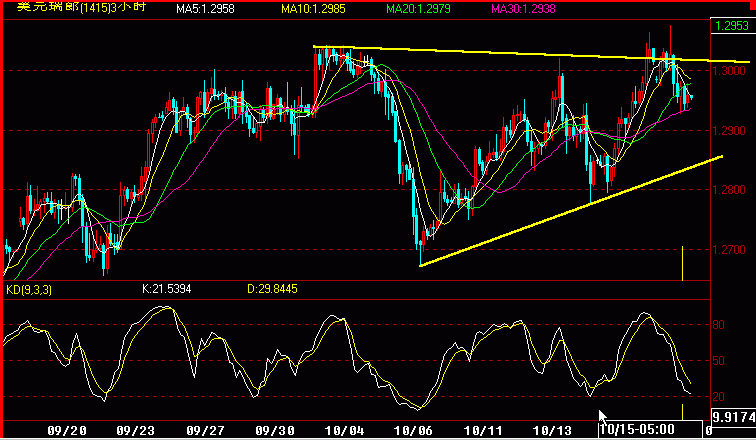Select the yellow rising support trendline

click(x=571, y=211)
